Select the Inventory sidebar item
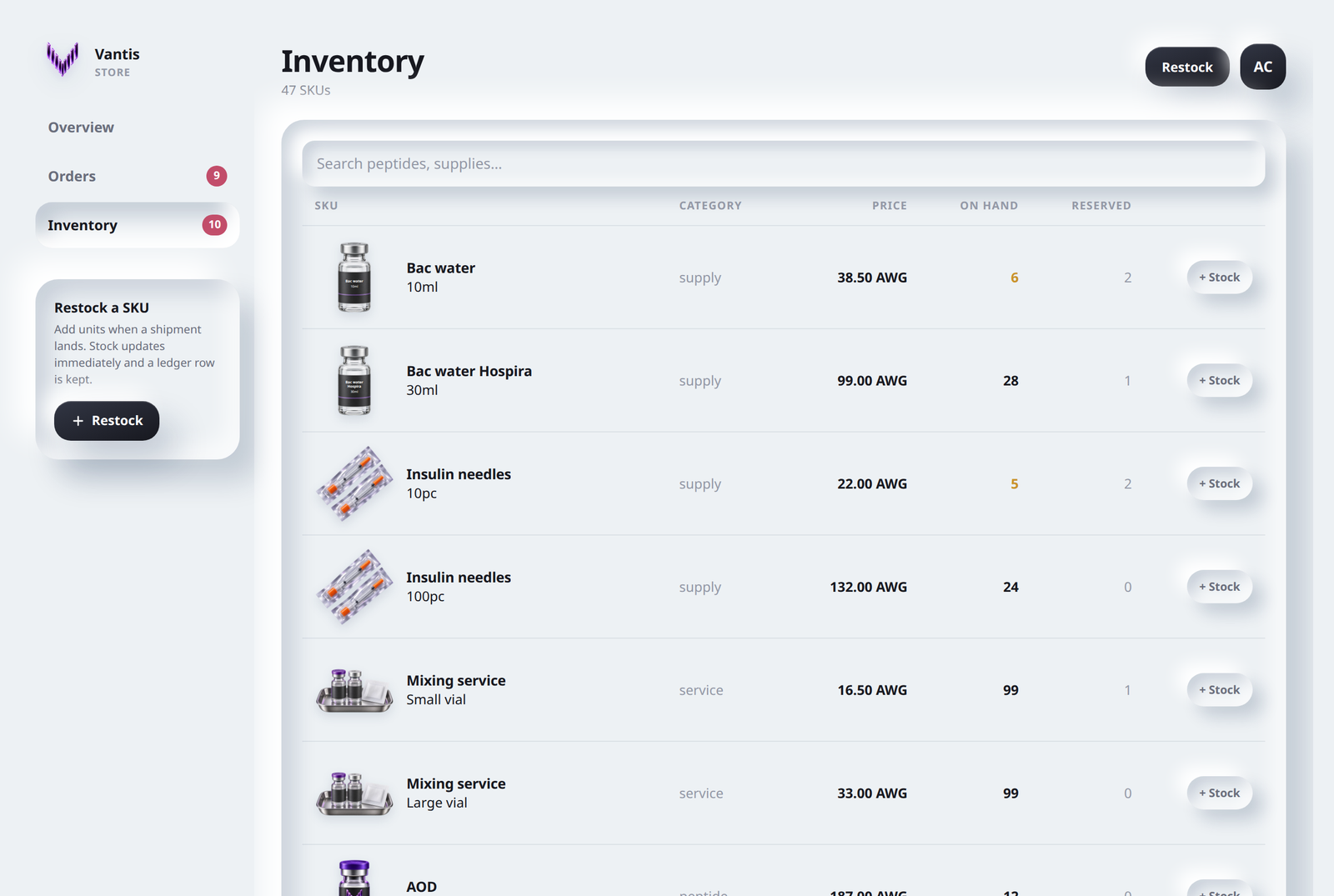Screen dimensions: 1334x896 138,225
